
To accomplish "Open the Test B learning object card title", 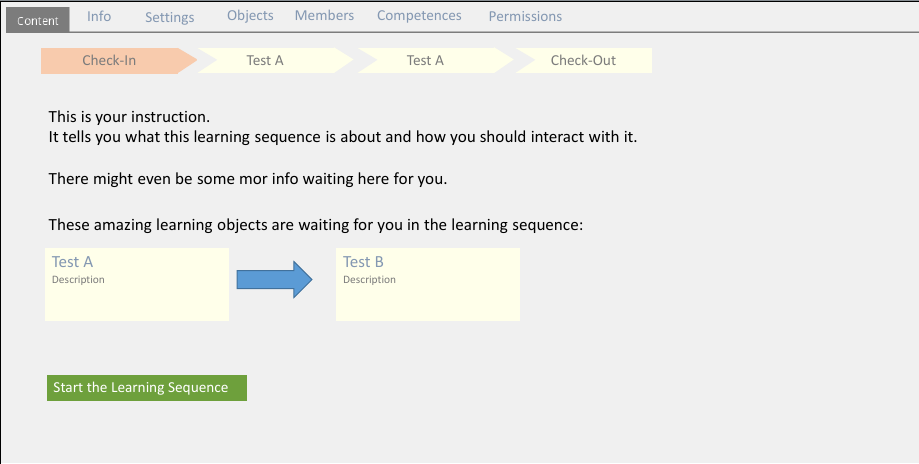I will pyautogui.click(x=363, y=262).
